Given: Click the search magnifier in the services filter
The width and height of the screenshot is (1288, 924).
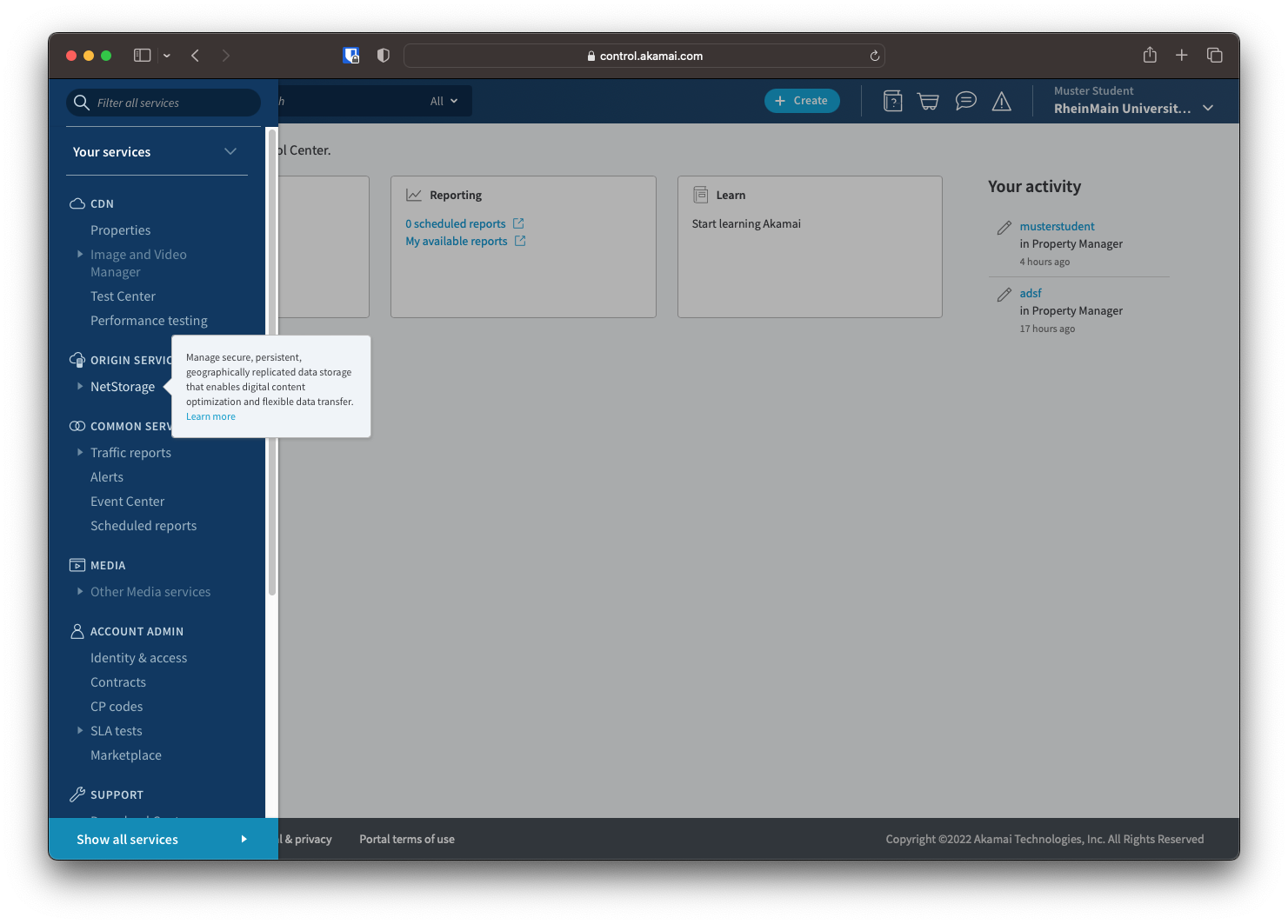Looking at the screenshot, I should pos(82,103).
